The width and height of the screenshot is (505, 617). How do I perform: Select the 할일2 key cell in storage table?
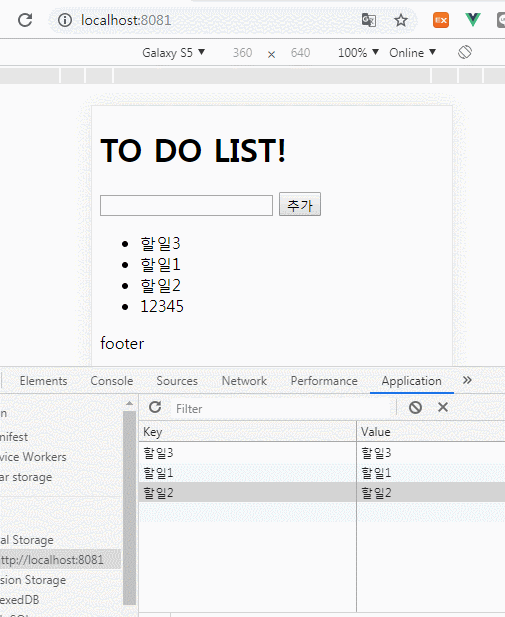click(248, 493)
